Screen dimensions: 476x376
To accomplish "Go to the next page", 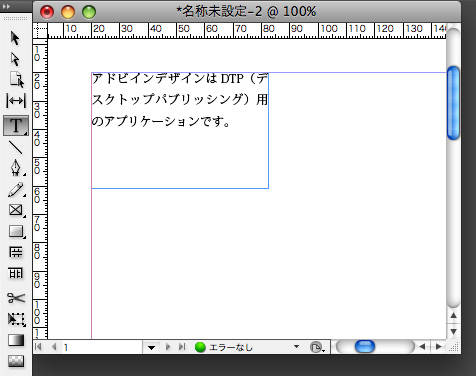I will tap(168, 347).
